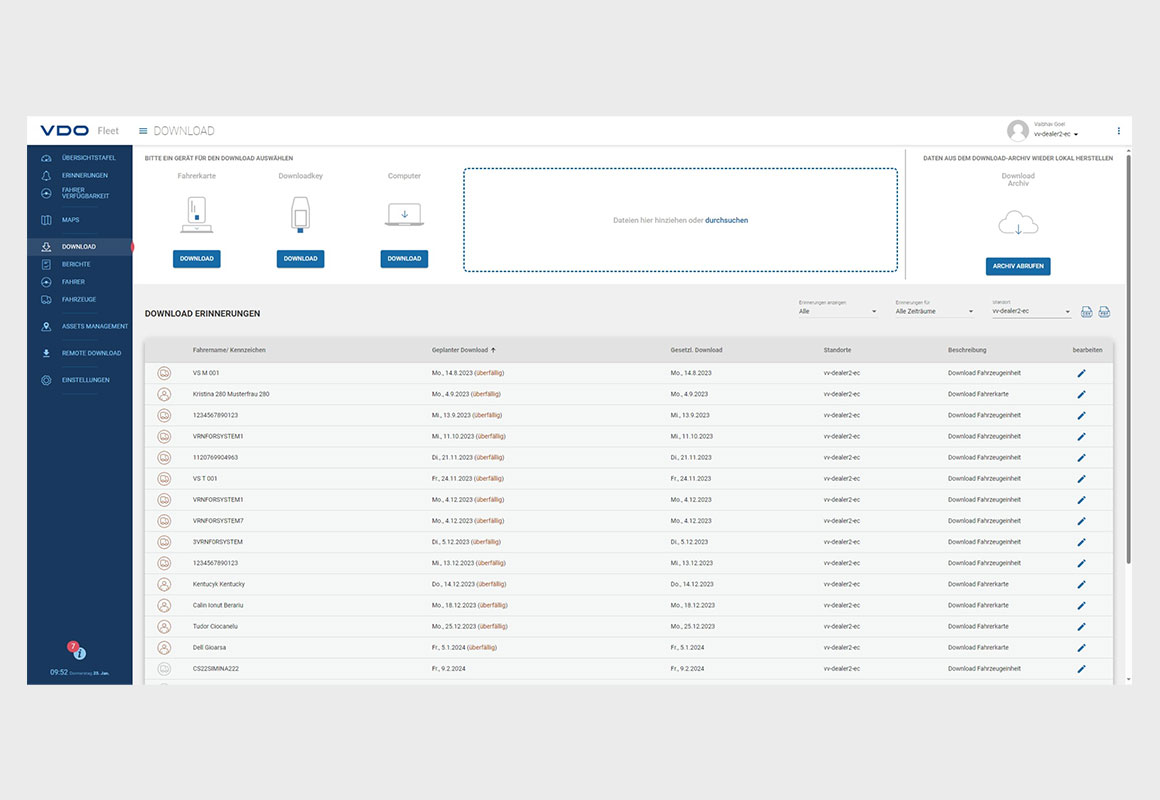The width and height of the screenshot is (1160, 800).
Task: Click the info icon with notification badge
Action: tap(79, 653)
